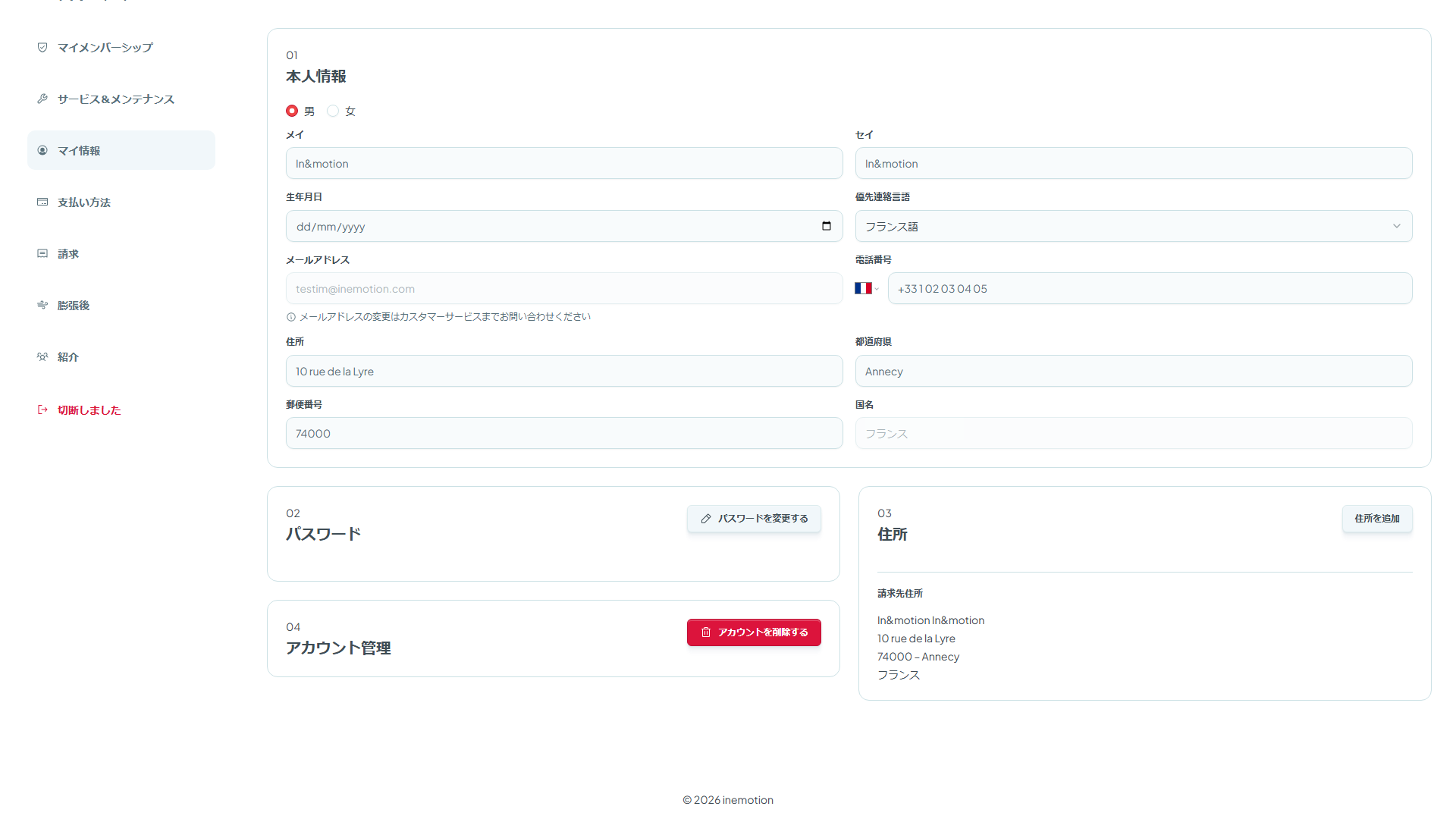Click the info icon before the email change notice

pyautogui.click(x=291, y=317)
